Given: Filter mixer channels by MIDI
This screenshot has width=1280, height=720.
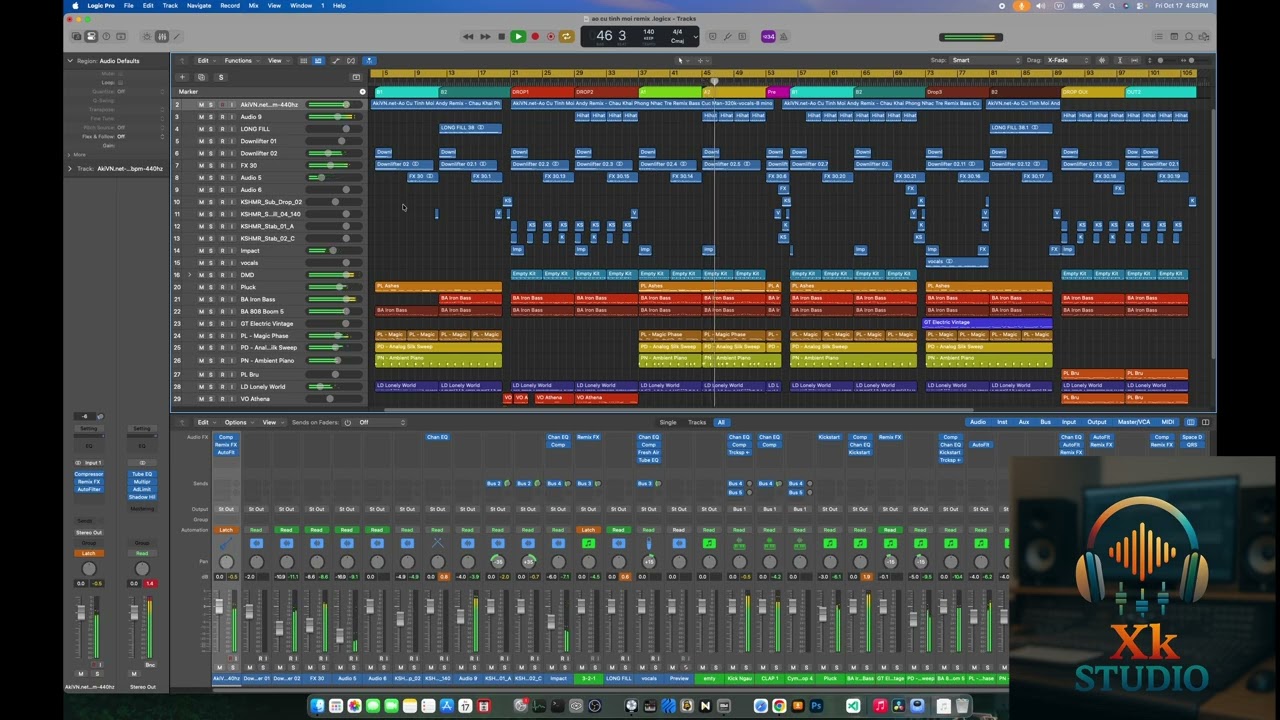Looking at the screenshot, I should pos(1168,422).
